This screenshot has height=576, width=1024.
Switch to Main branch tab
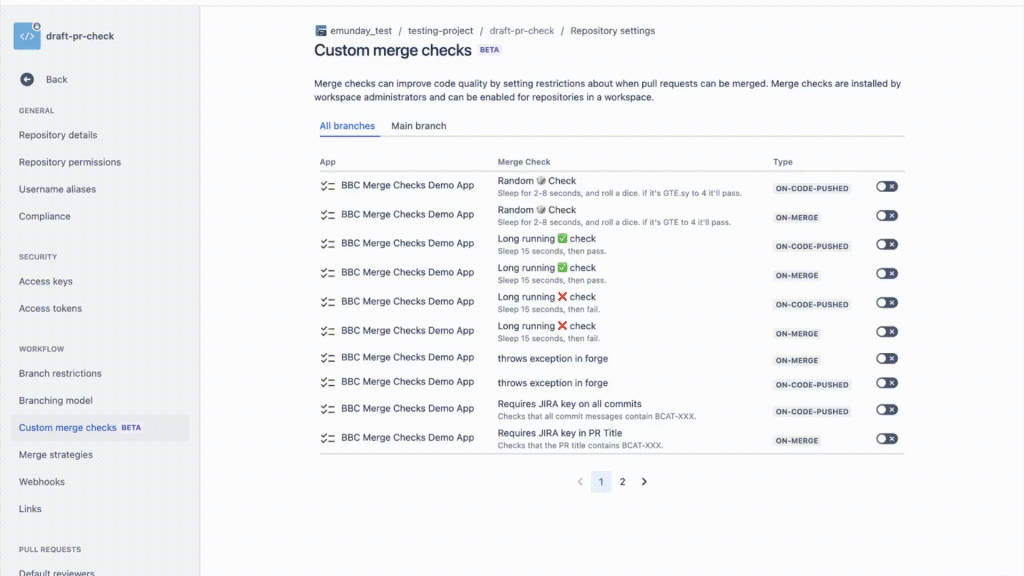[419, 126]
